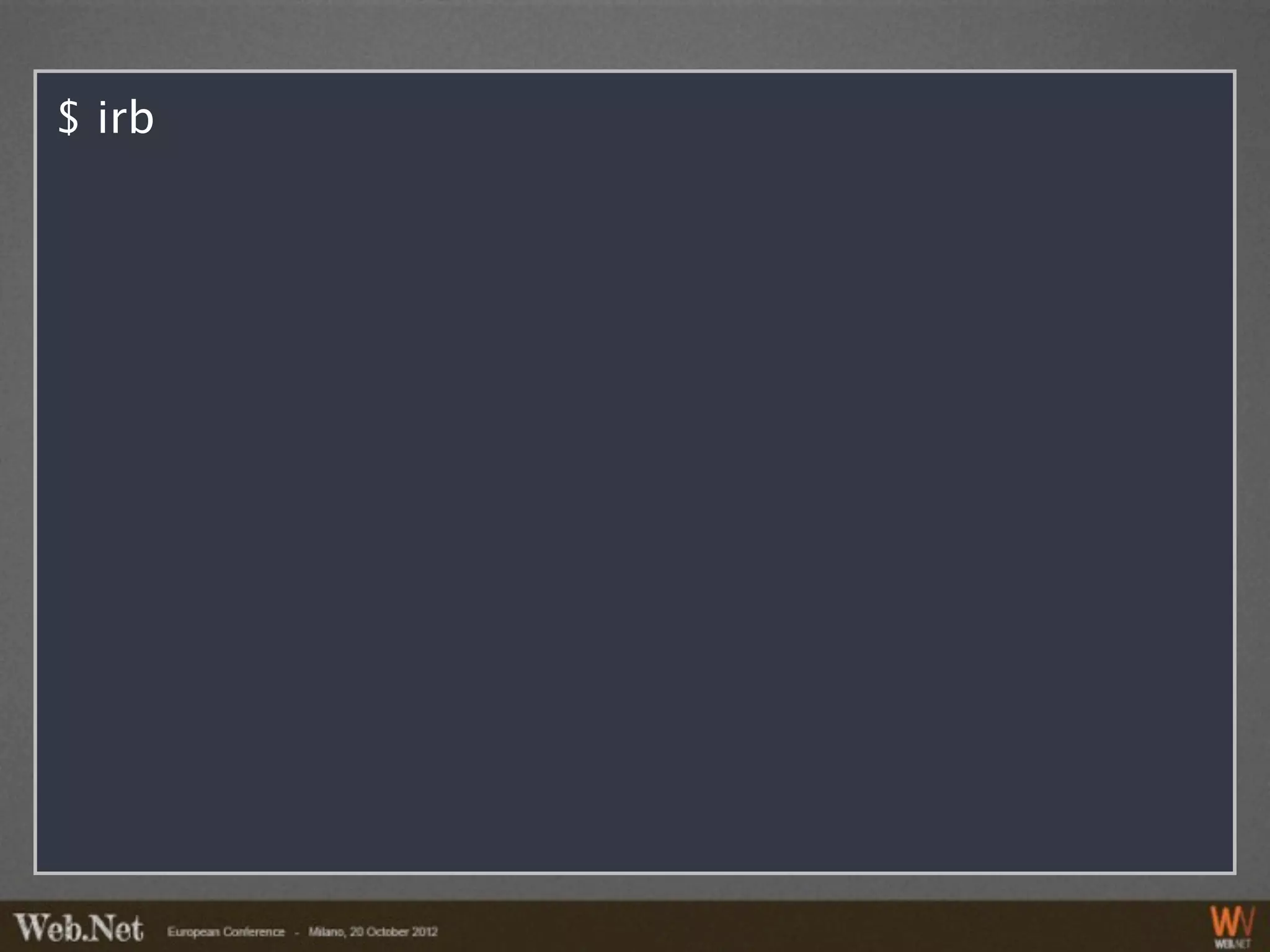Click the 'irb' command text

click(126, 117)
